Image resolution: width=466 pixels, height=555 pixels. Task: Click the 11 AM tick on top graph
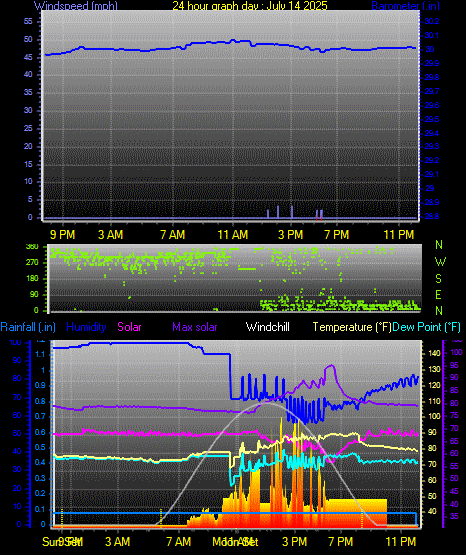tap(233, 235)
